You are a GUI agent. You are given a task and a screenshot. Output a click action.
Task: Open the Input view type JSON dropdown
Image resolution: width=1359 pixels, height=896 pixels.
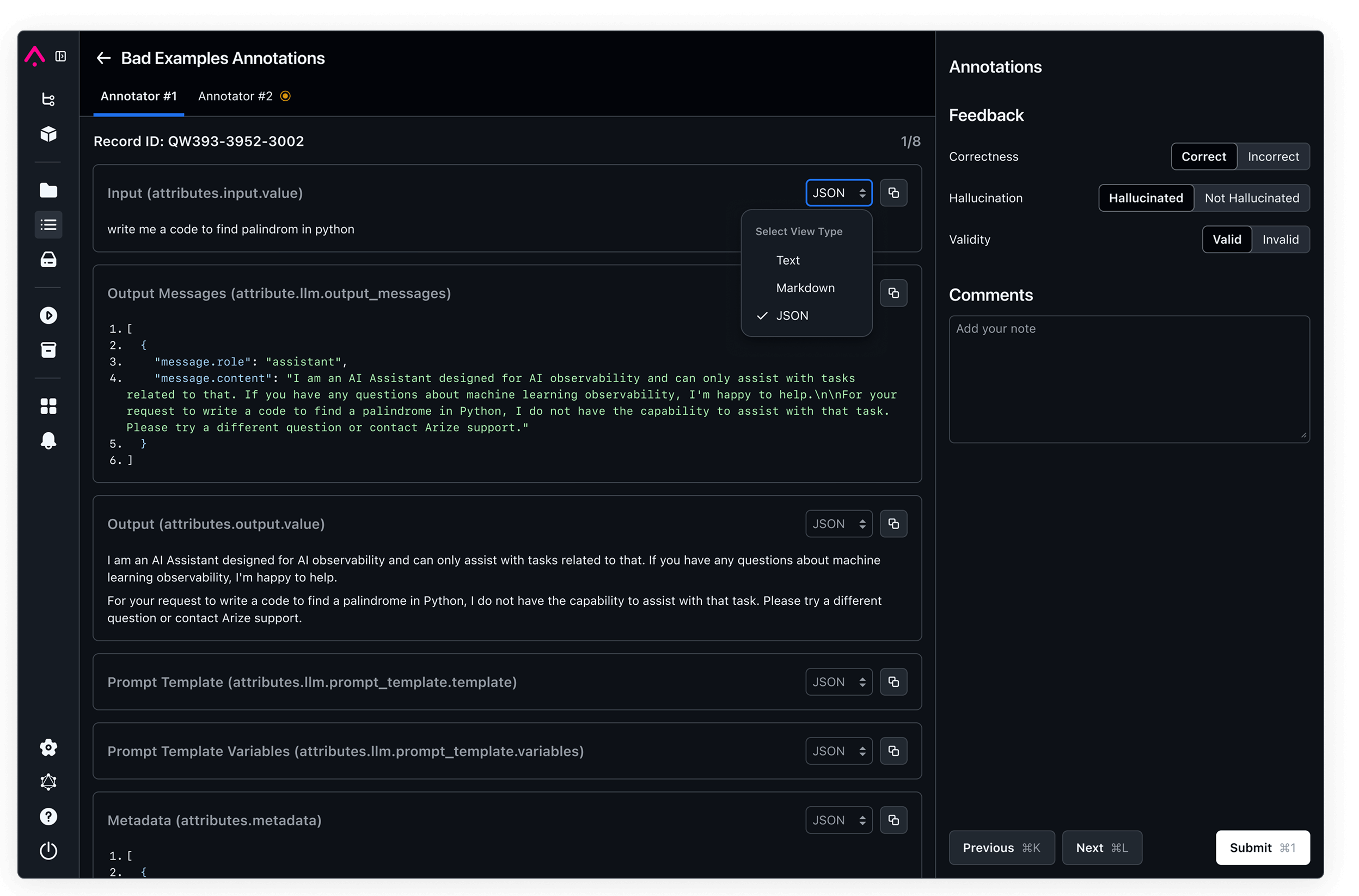(x=839, y=193)
